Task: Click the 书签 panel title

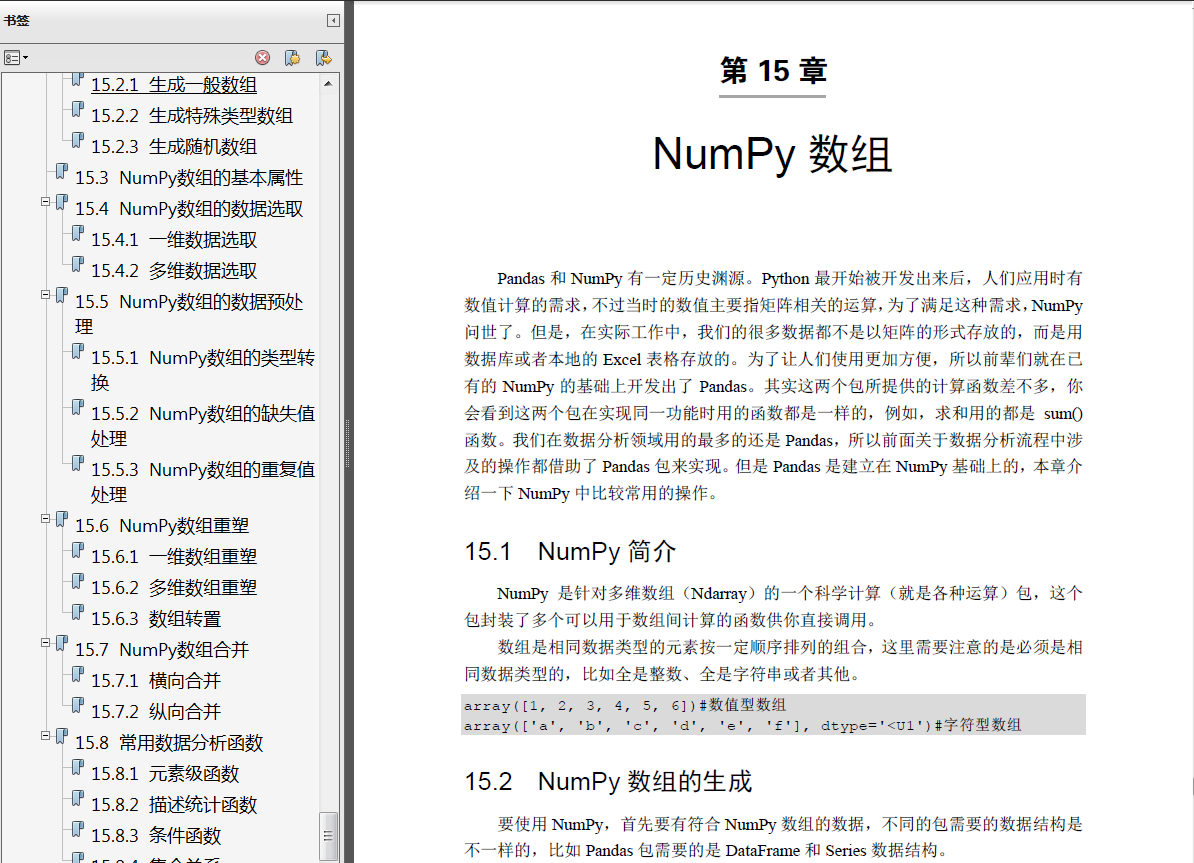Action: click(x=17, y=21)
